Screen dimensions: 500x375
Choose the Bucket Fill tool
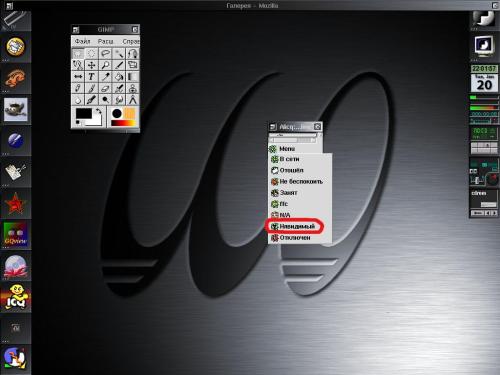tap(119, 77)
